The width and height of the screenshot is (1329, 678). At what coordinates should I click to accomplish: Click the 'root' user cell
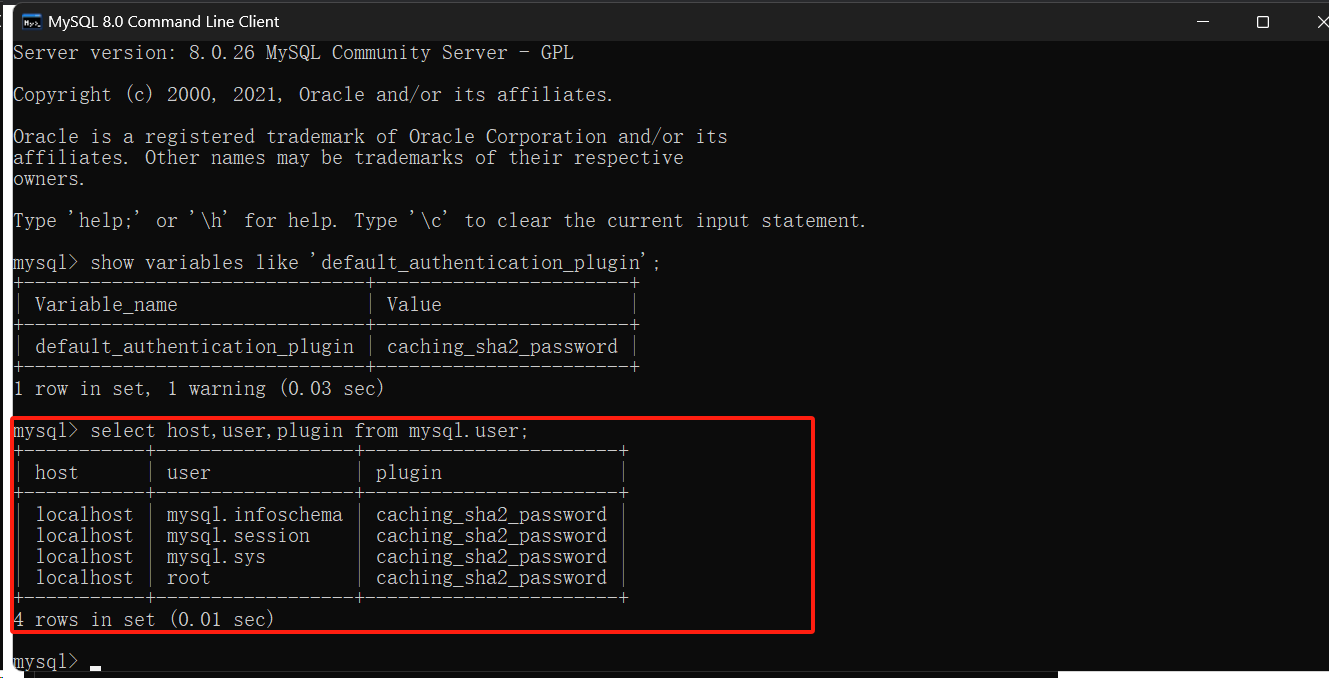point(188,578)
